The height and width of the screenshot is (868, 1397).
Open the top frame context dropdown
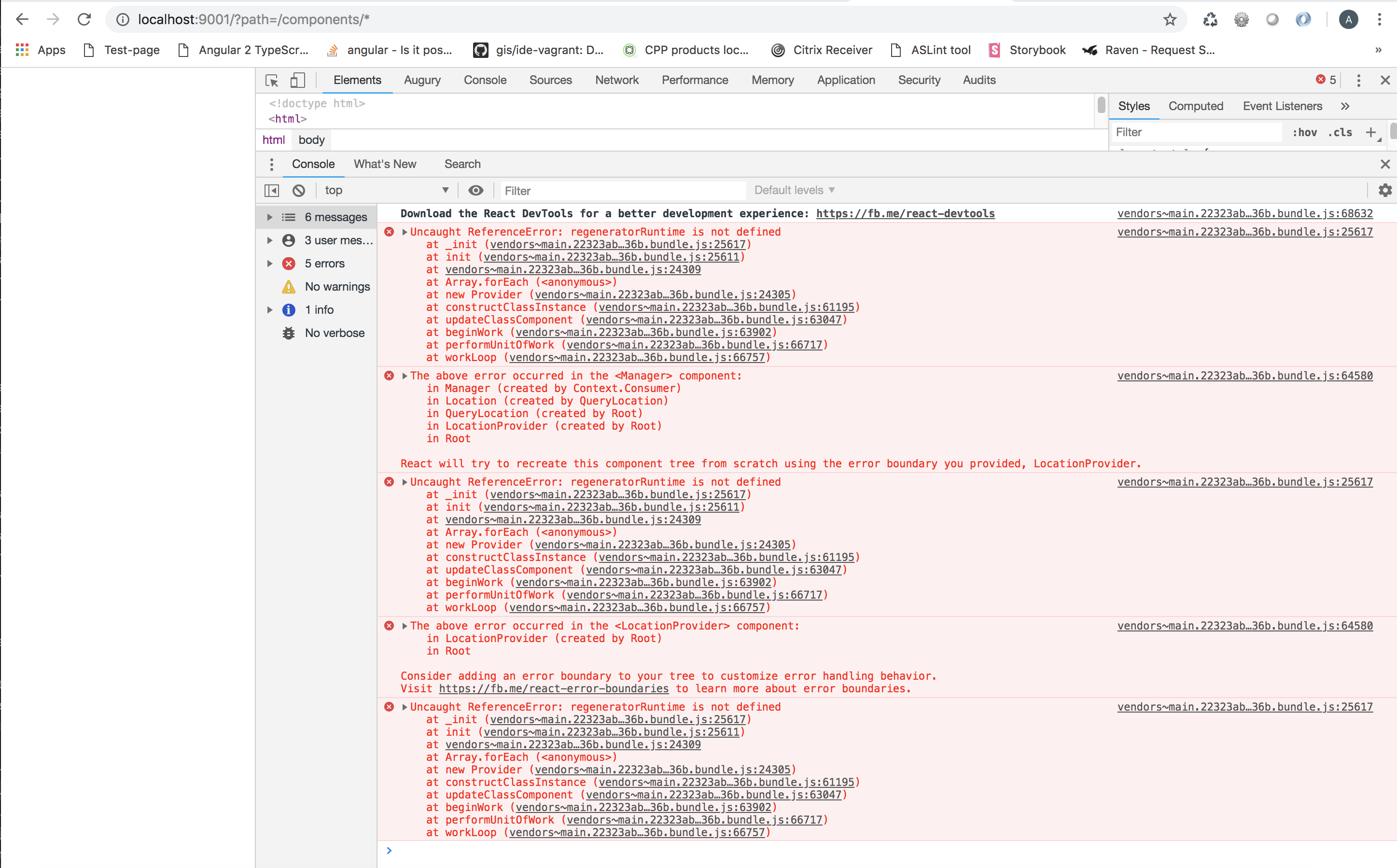point(385,190)
